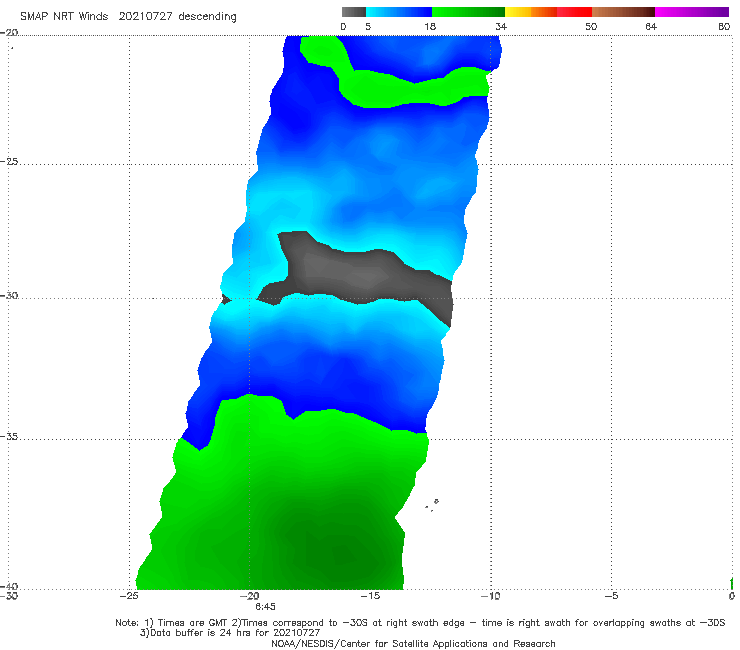This screenshot has width=740, height=650.
Task: Click the NOAA/NESDIS Center for Satellite Applications credit
Action: 413,643
